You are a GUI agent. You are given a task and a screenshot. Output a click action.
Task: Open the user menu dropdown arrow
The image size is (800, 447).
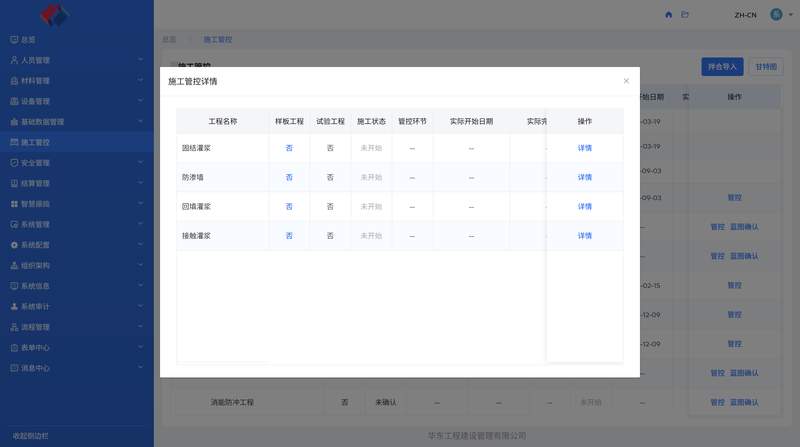tap(790, 15)
